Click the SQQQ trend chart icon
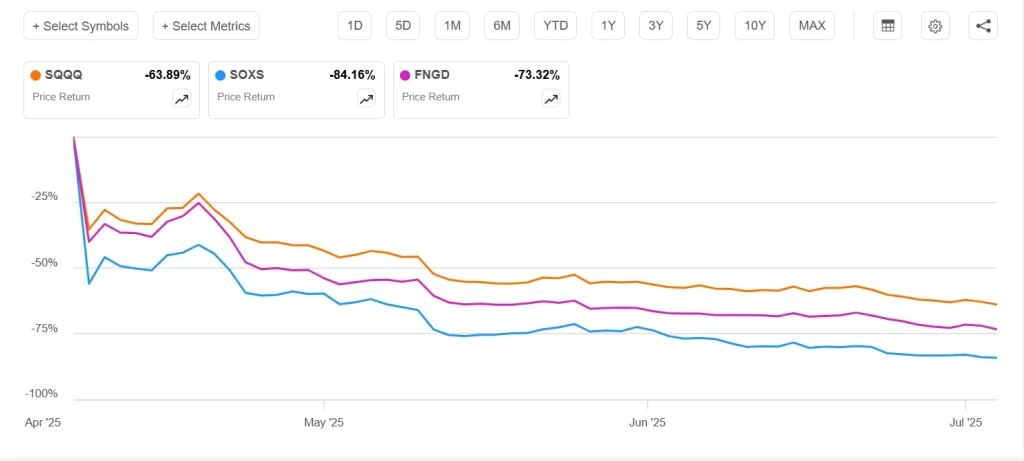This screenshot has width=1024, height=461. click(181, 98)
